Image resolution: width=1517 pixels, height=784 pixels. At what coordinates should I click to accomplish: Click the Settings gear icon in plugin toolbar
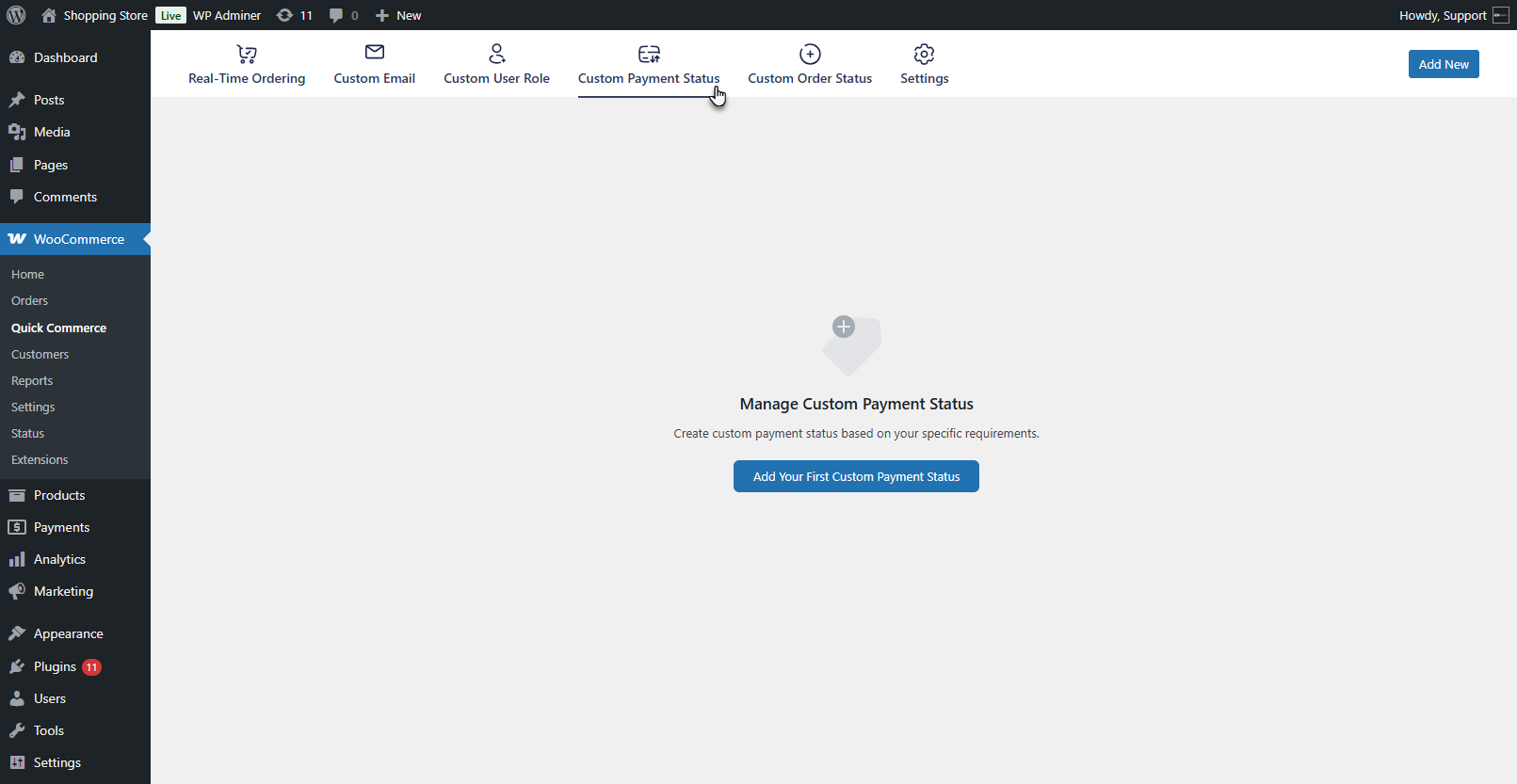[x=924, y=54]
